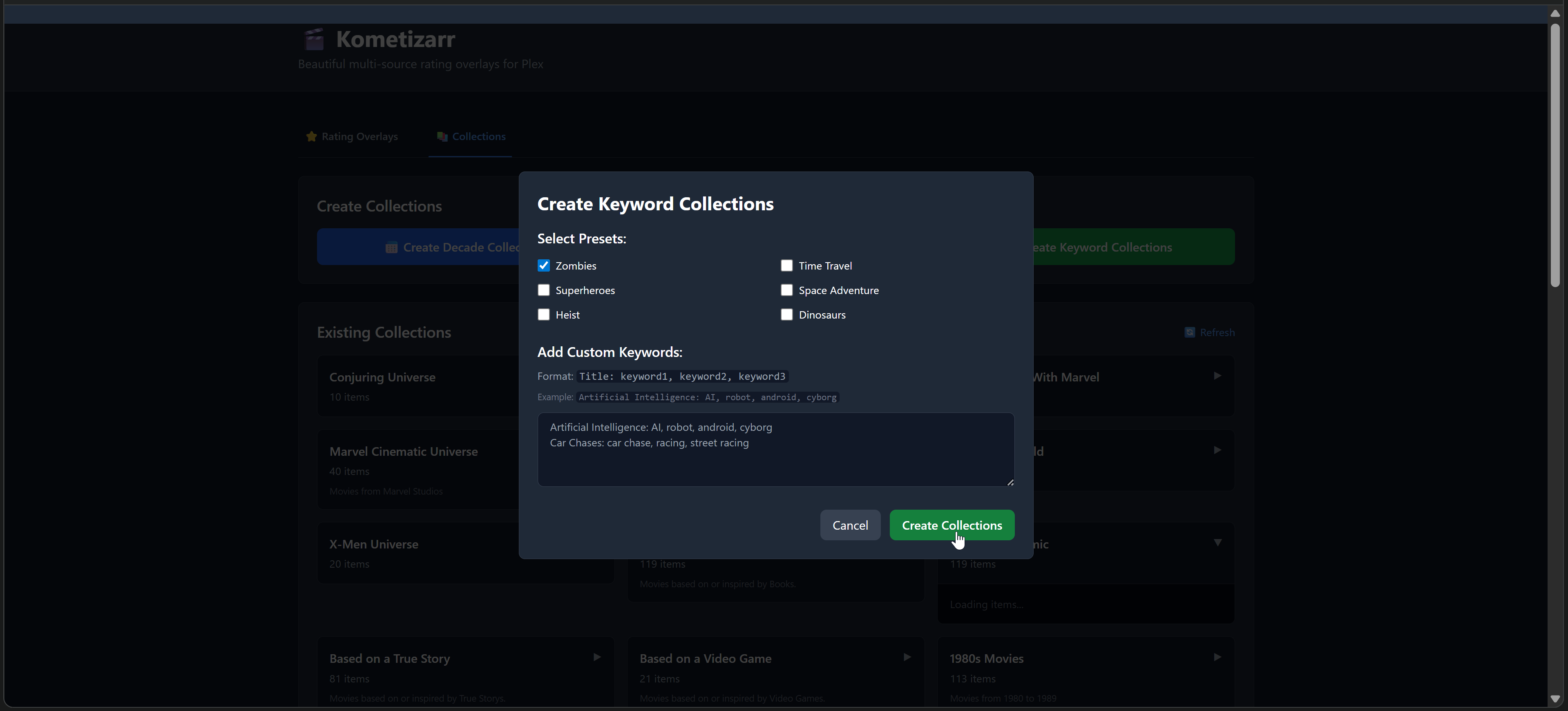Screen dimensions: 1568x711
Task: Click the play arrow on Based on a Video Game
Action: 907,658
